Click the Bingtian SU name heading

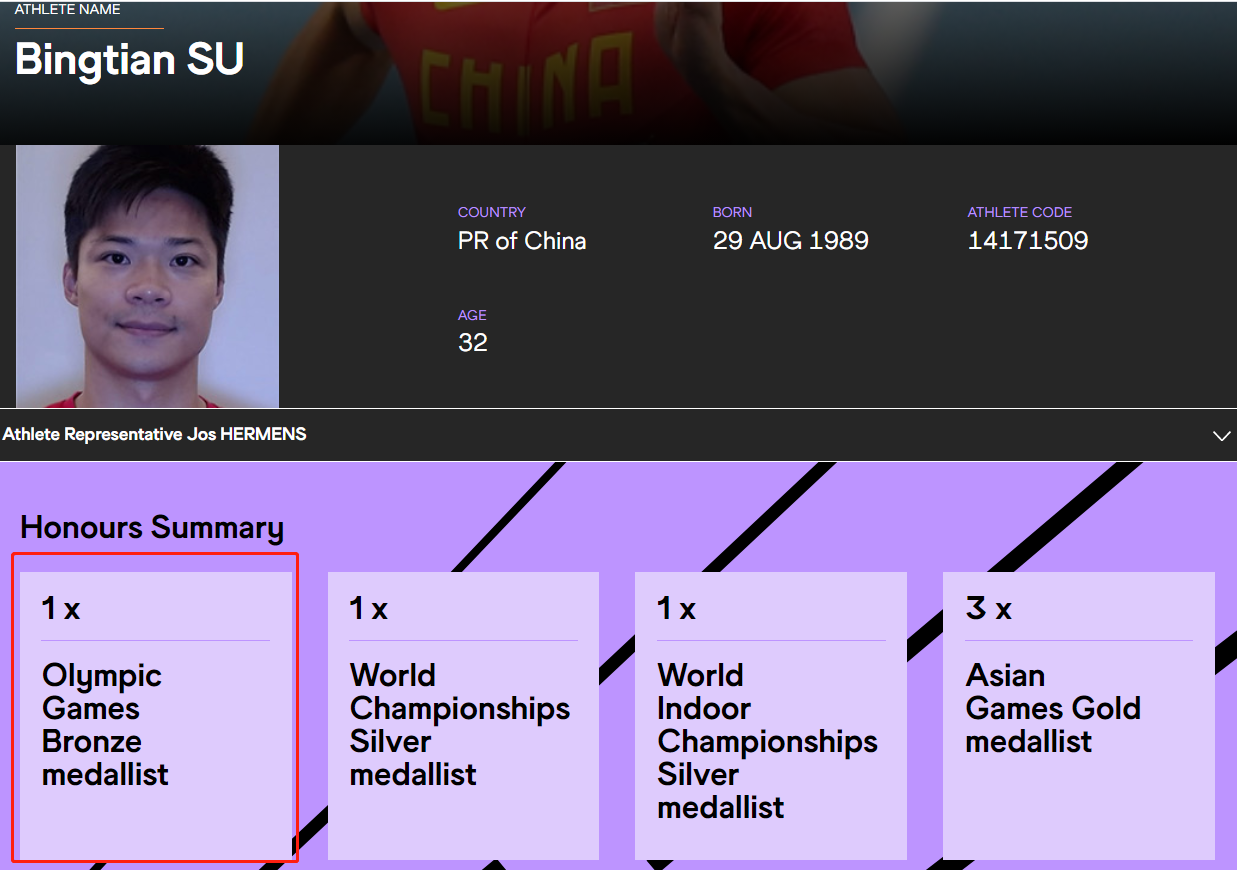129,60
